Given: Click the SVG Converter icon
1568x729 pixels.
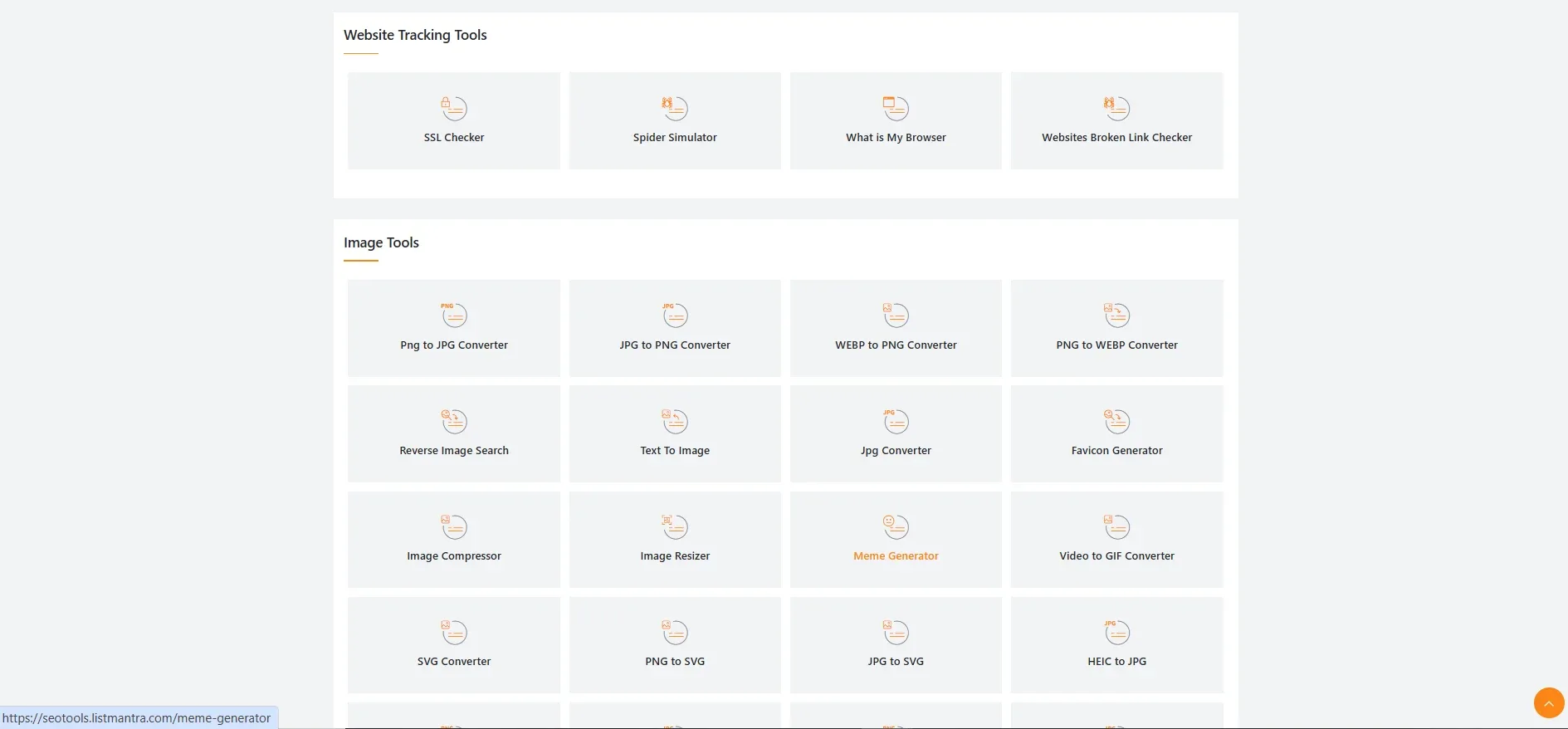Looking at the screenshot, I should tap(453, 632).
